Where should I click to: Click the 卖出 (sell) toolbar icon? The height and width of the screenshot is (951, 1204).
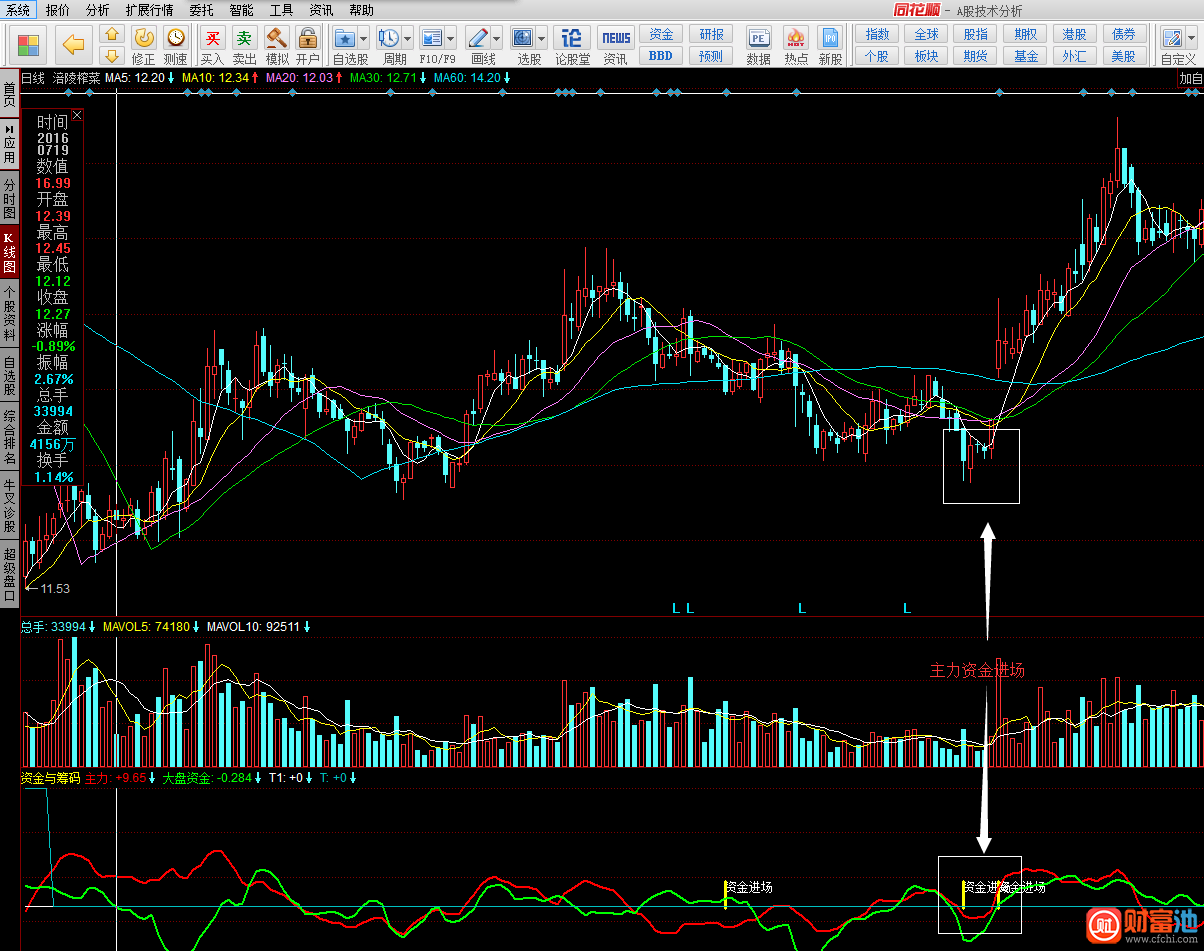click(245, 39)
